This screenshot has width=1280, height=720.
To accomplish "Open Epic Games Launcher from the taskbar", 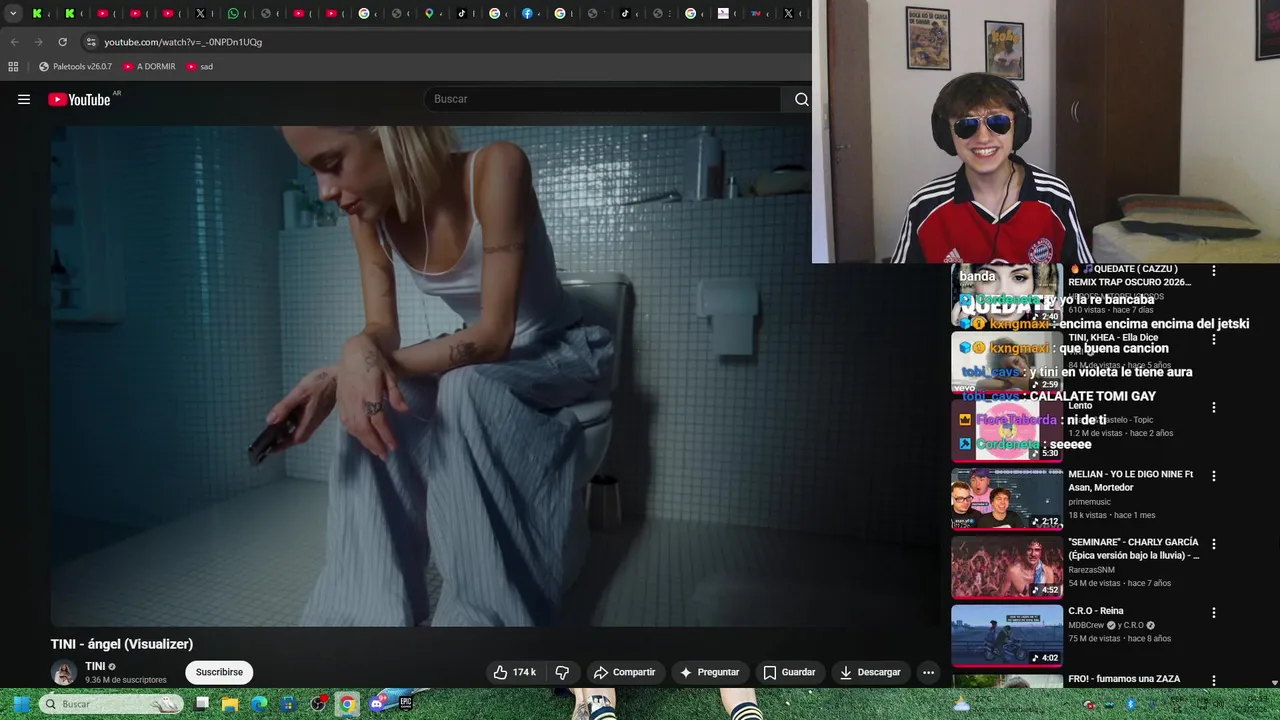I will tap(405, 704).
